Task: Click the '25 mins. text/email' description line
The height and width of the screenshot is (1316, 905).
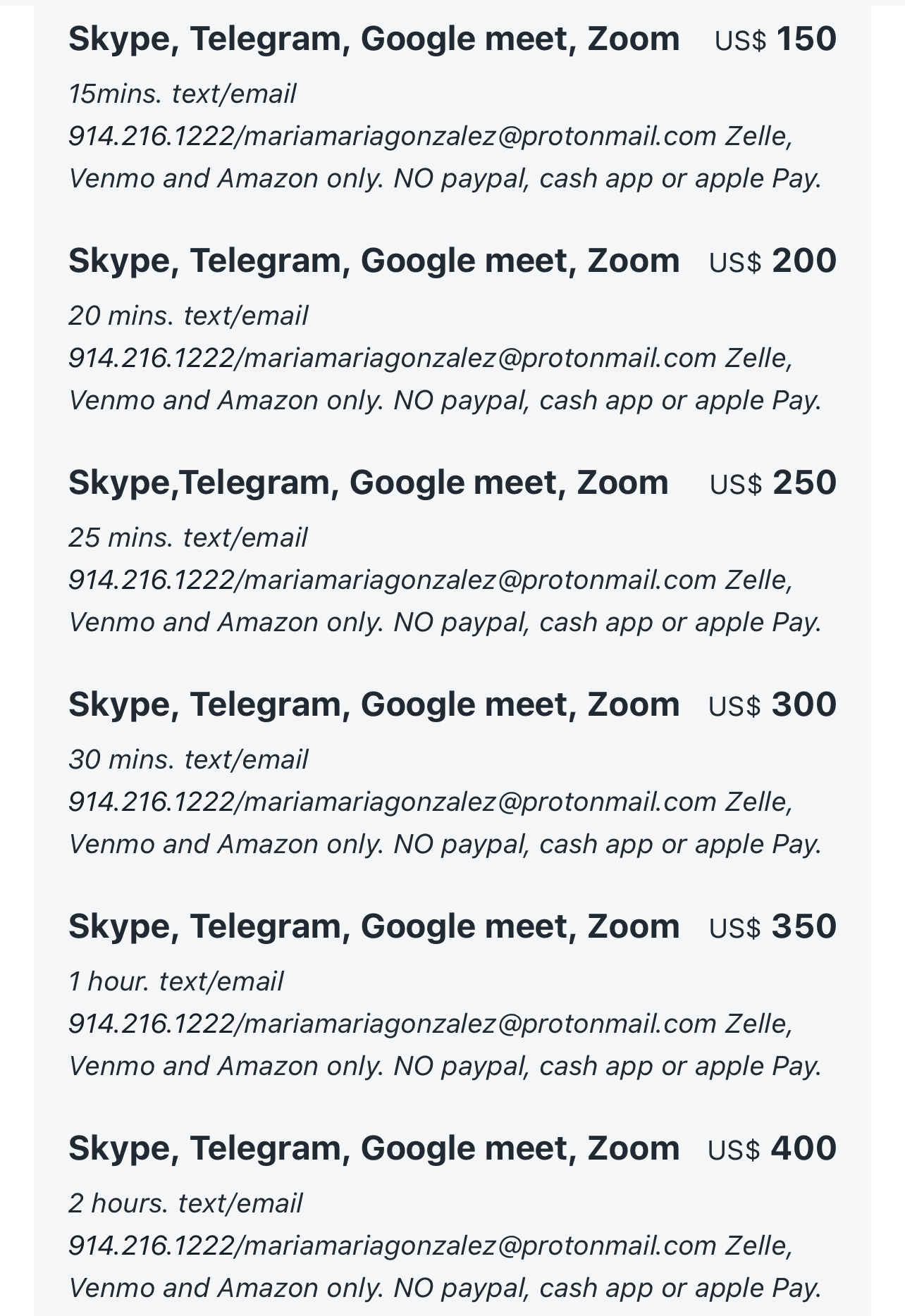Action: point(188,538)
